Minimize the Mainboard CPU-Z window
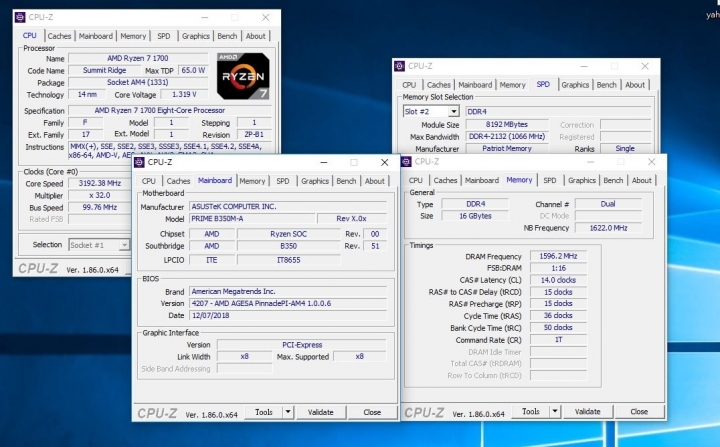720x447 pixels. [x=324, y=162]
